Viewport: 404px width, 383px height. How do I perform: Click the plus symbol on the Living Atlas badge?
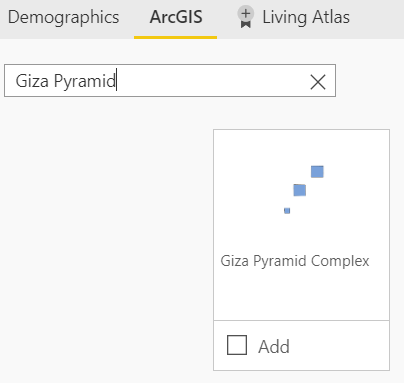[246, 14]
